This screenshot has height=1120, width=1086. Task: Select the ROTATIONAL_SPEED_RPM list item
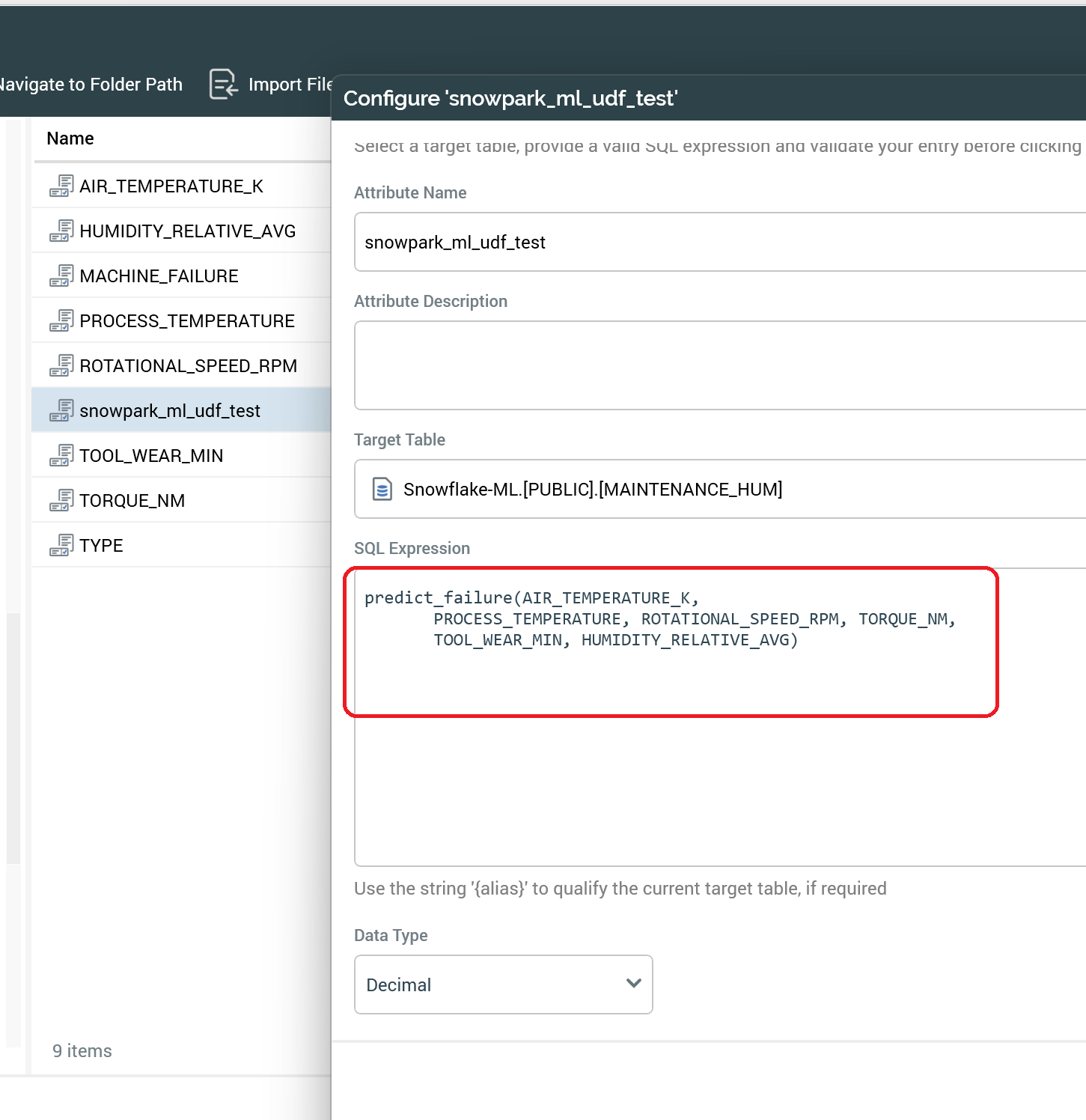coord(188,365)
